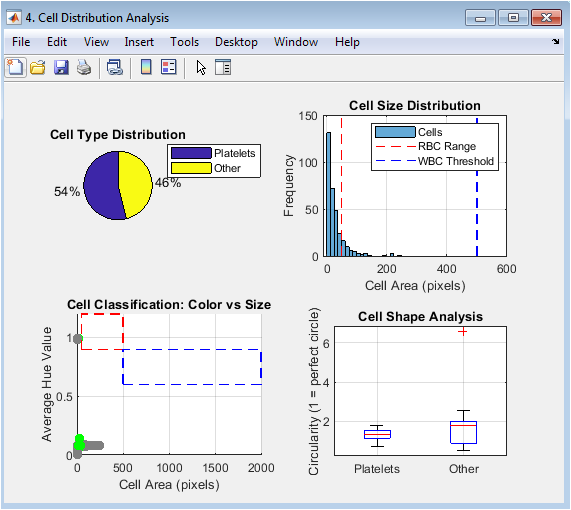
Task: Click the Platelets purple legend swatch
Action: pyautogui.click(x=191, y=153)
